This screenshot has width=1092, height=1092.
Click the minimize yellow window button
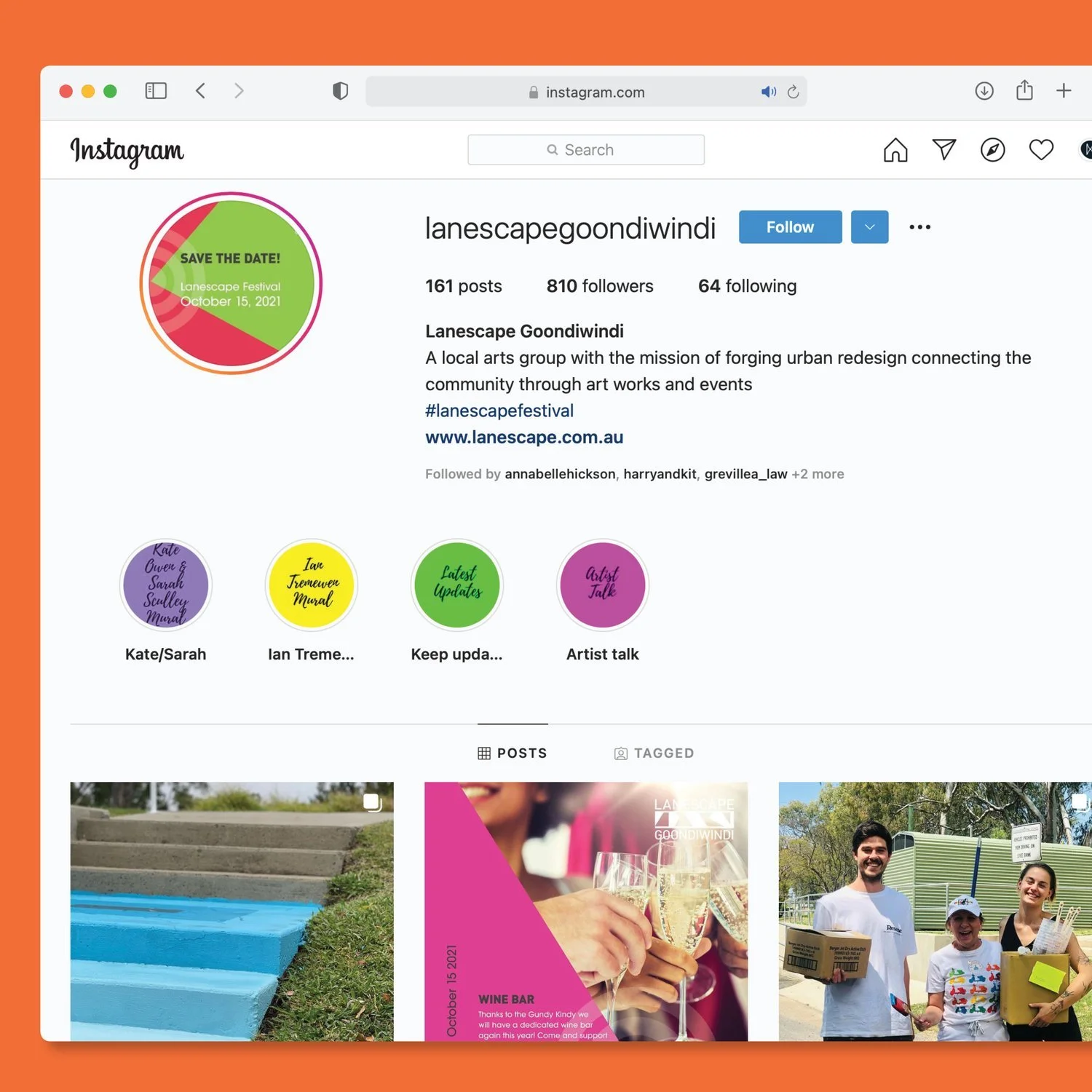pos(88,91)
